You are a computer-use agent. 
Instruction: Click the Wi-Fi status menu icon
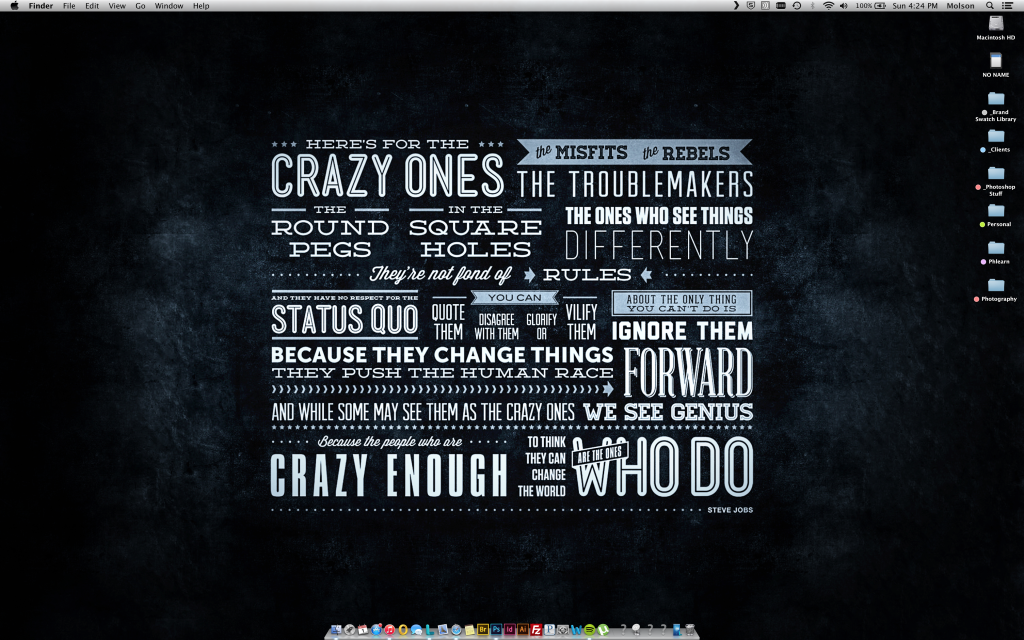tap(828, 6)
